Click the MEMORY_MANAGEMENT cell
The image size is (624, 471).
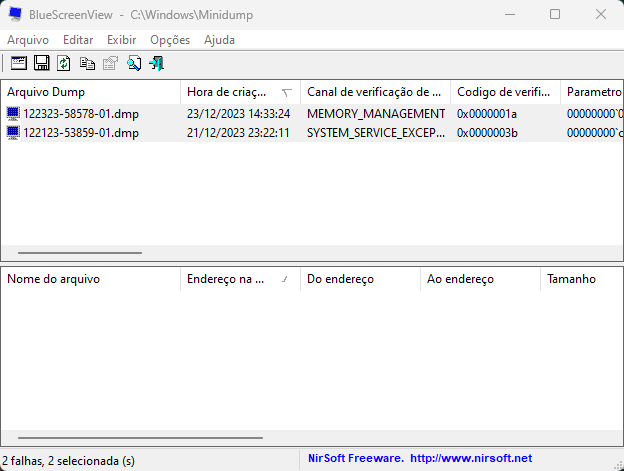tap(376, 114)
